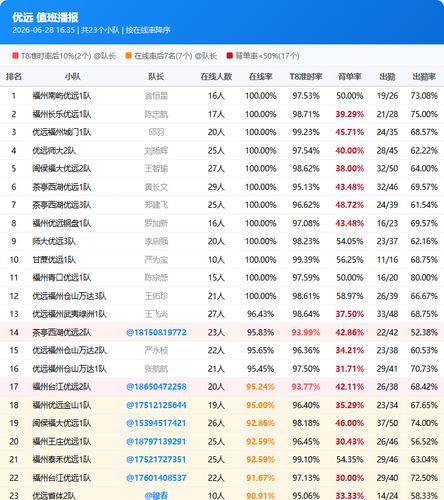Screen dimensions: 444x500
Task: Click team name 福州台江优远1队
Action: click(62, 478)
